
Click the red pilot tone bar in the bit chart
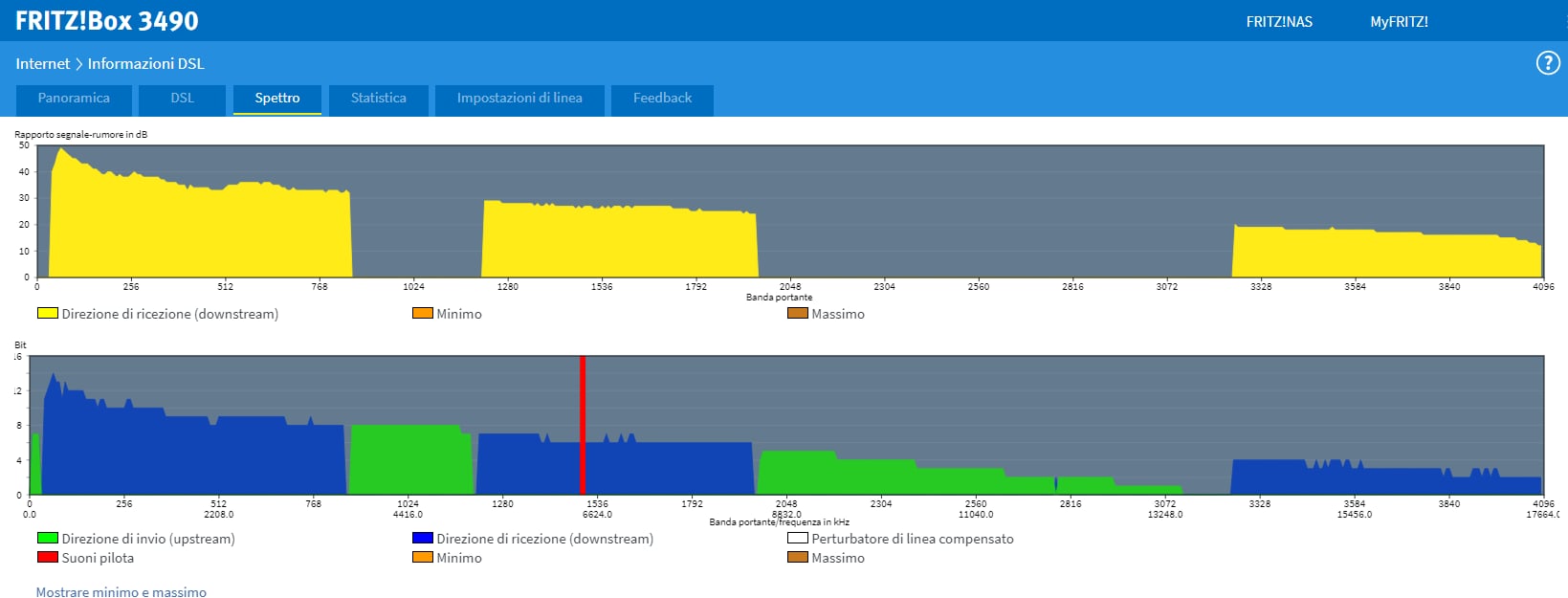tap(582, 426)
